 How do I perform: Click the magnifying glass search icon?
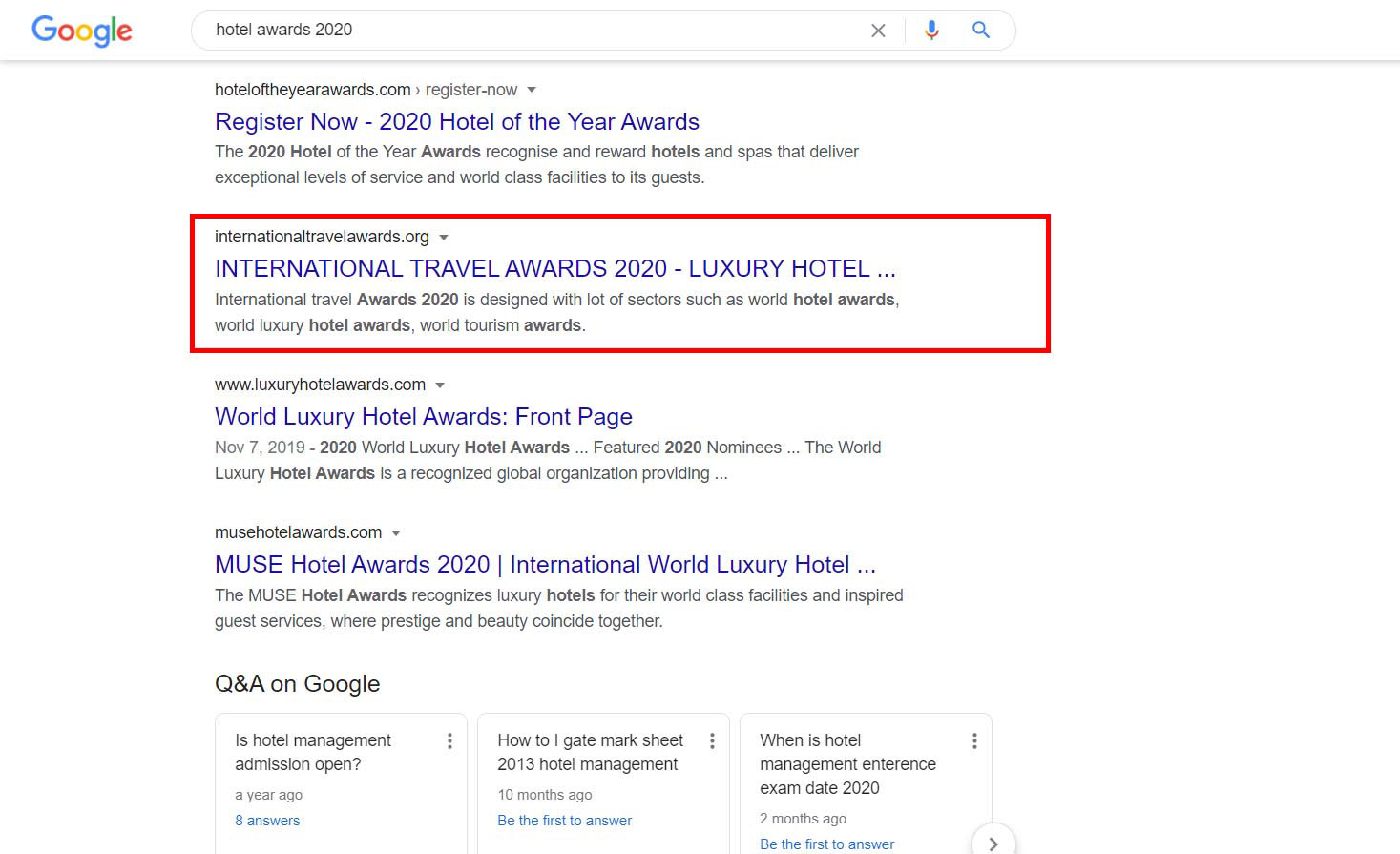pos(980,31)
